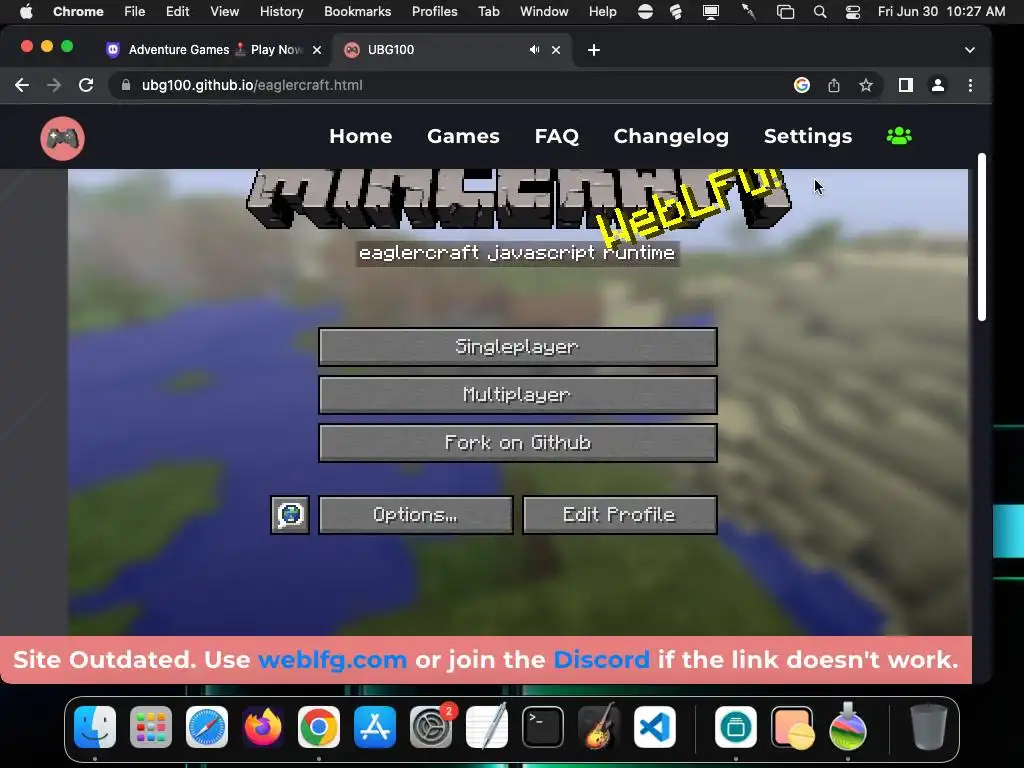This screenshot has width=1024, height=768.
Task: Open TextEdit from the dock
Action: point(487,727)
